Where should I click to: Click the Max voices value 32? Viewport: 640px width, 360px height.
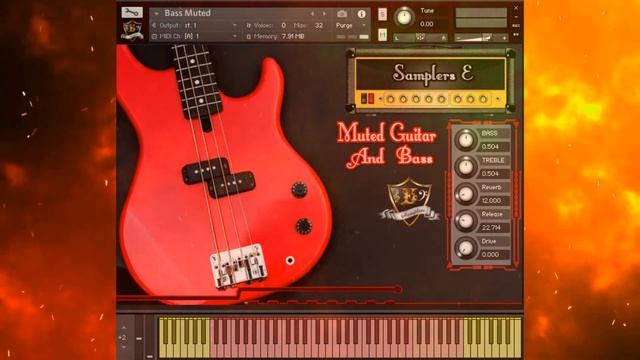(319, 25)
